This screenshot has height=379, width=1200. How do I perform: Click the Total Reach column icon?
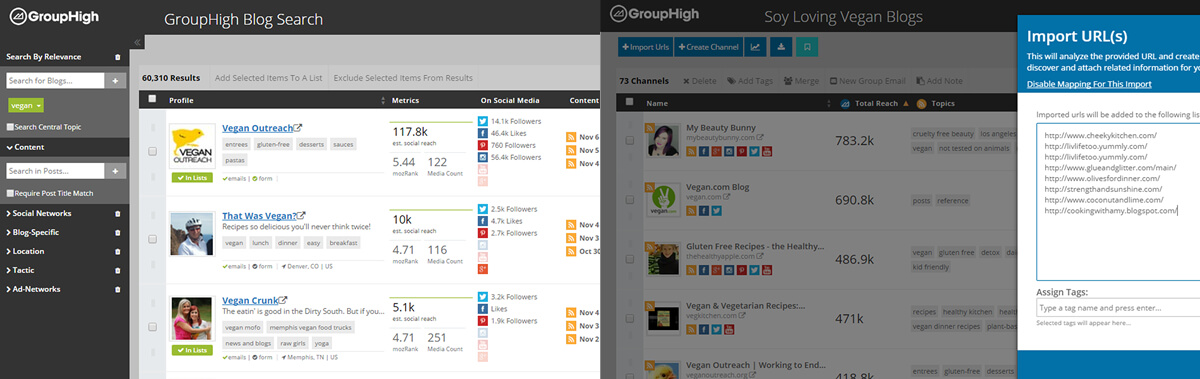[x=845, y=103]
